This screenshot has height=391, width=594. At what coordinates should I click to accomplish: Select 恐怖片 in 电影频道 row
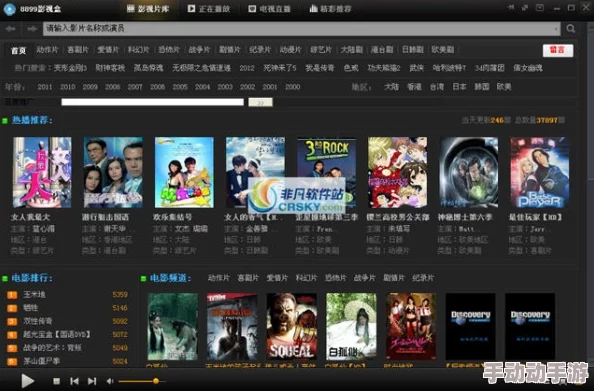pyautogui.click(x=335, y=278)
